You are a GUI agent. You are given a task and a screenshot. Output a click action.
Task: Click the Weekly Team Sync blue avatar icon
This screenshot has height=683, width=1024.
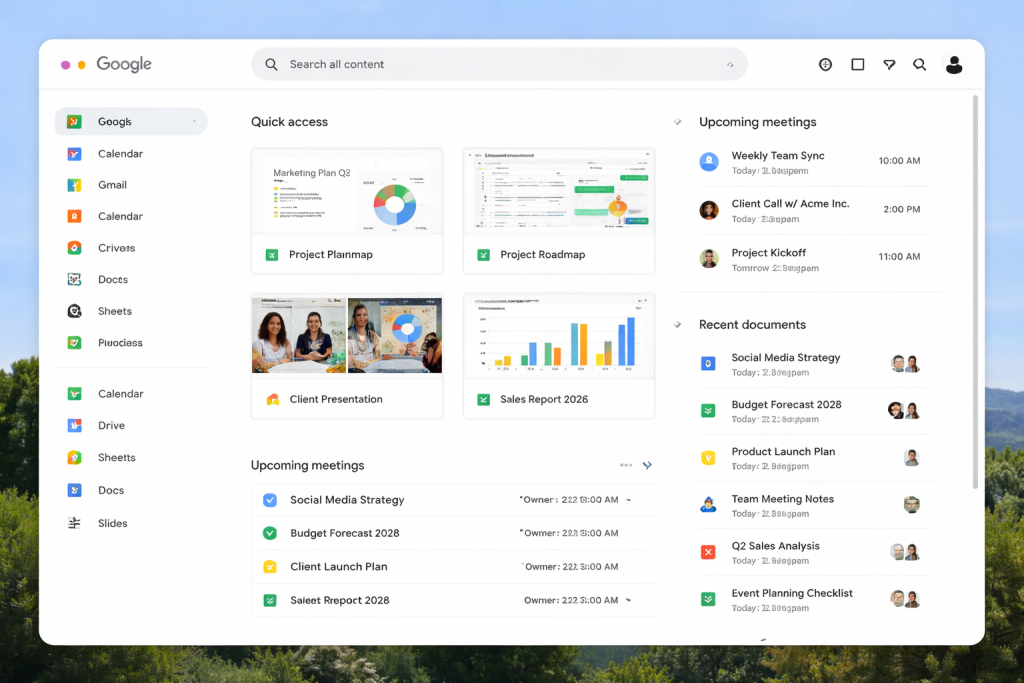pos(709,162)
